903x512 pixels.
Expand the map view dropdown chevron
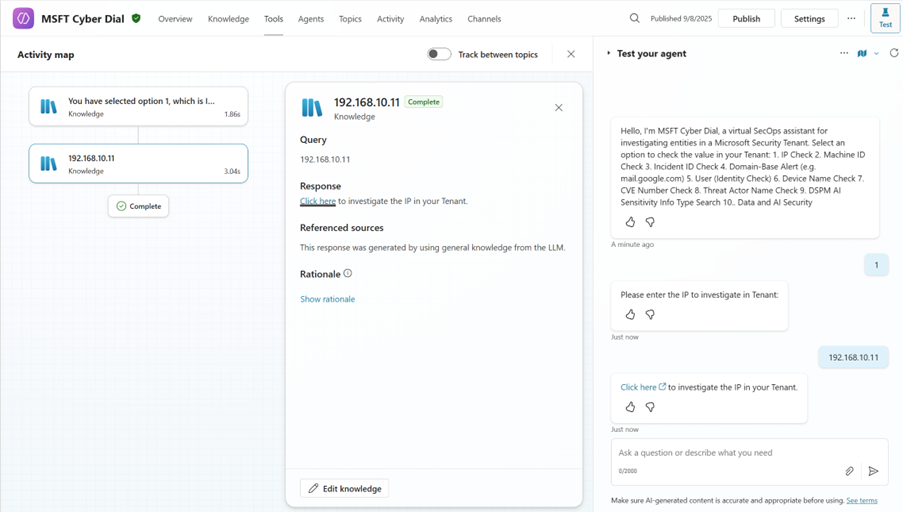[x=877, y=54]
